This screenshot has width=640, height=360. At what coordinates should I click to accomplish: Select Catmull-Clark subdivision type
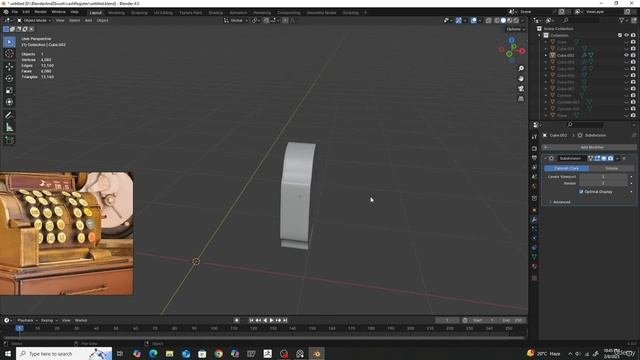point(566,168)
